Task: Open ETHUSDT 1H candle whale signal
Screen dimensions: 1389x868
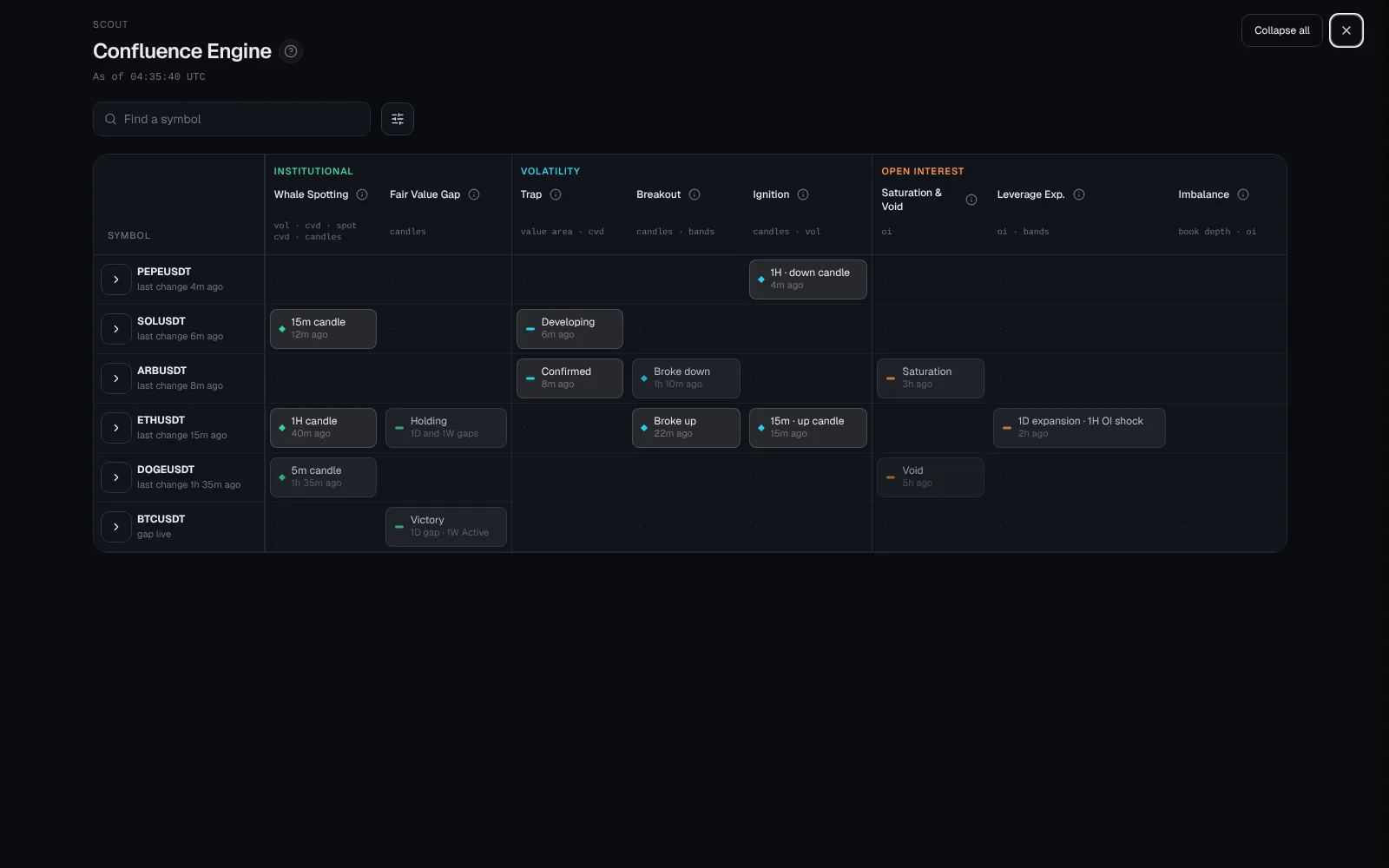Action: pos(323,428)
